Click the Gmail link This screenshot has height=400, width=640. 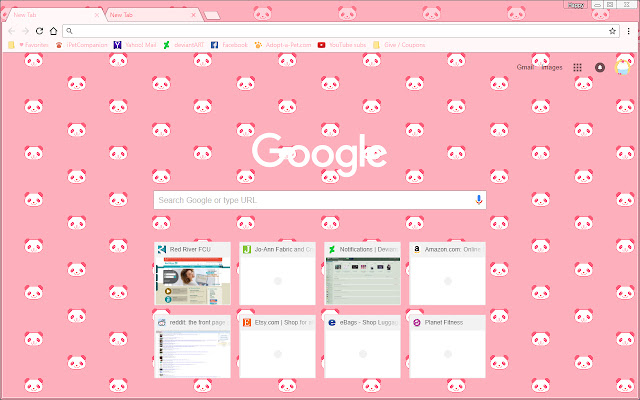click(525, 67)
